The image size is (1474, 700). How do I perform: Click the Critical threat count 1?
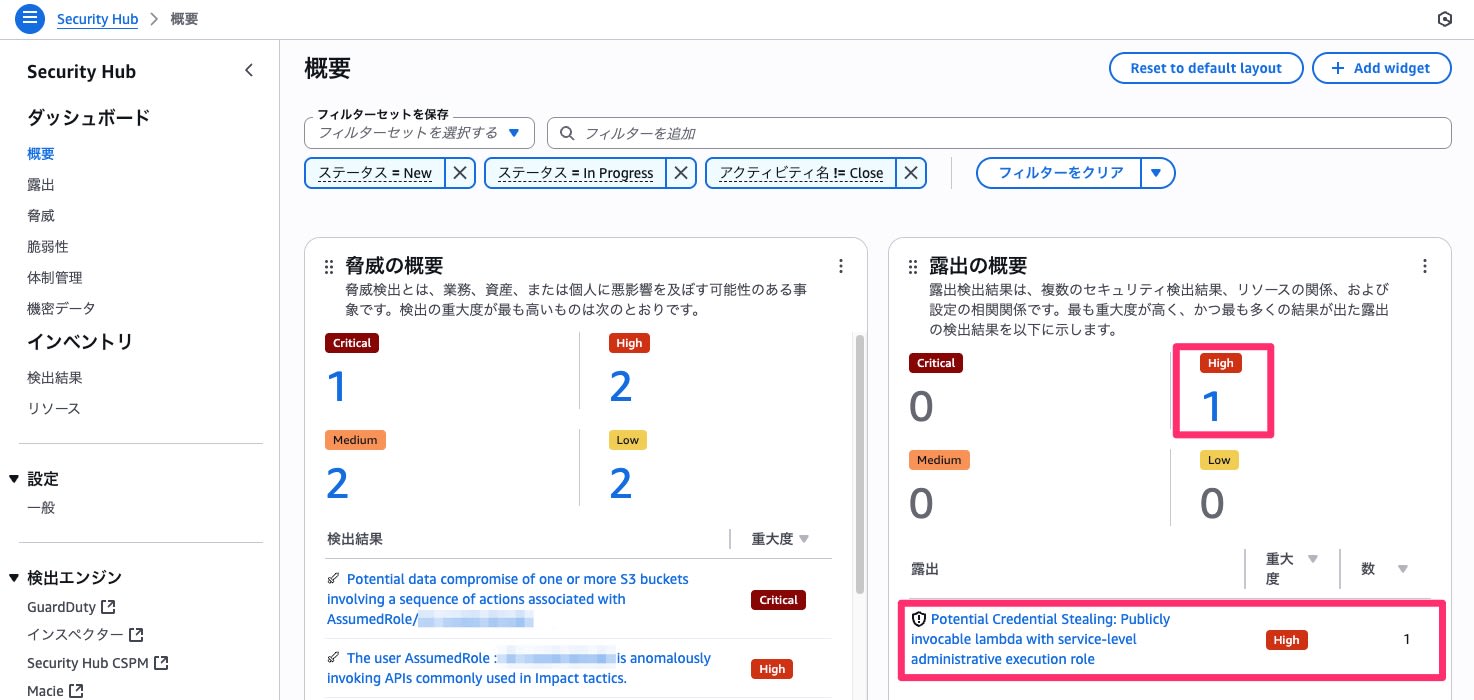[337, 386]
